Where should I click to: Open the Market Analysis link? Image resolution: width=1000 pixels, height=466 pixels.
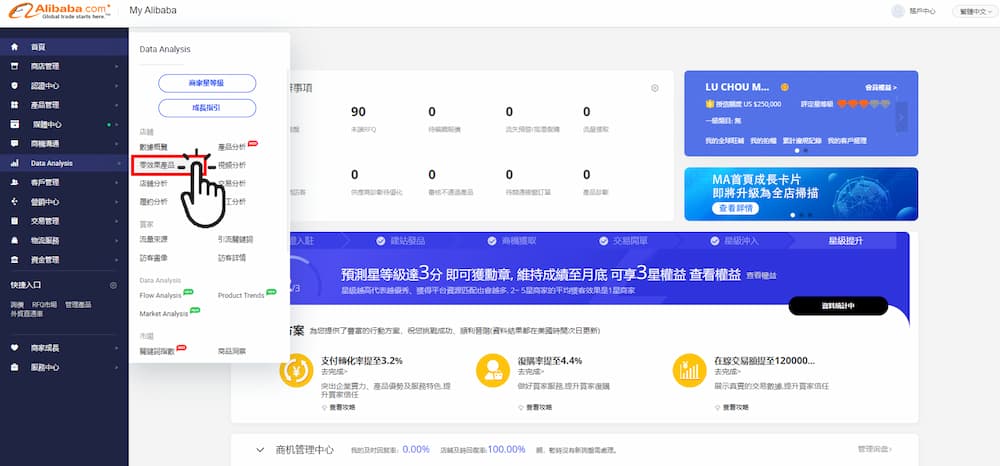164,314
